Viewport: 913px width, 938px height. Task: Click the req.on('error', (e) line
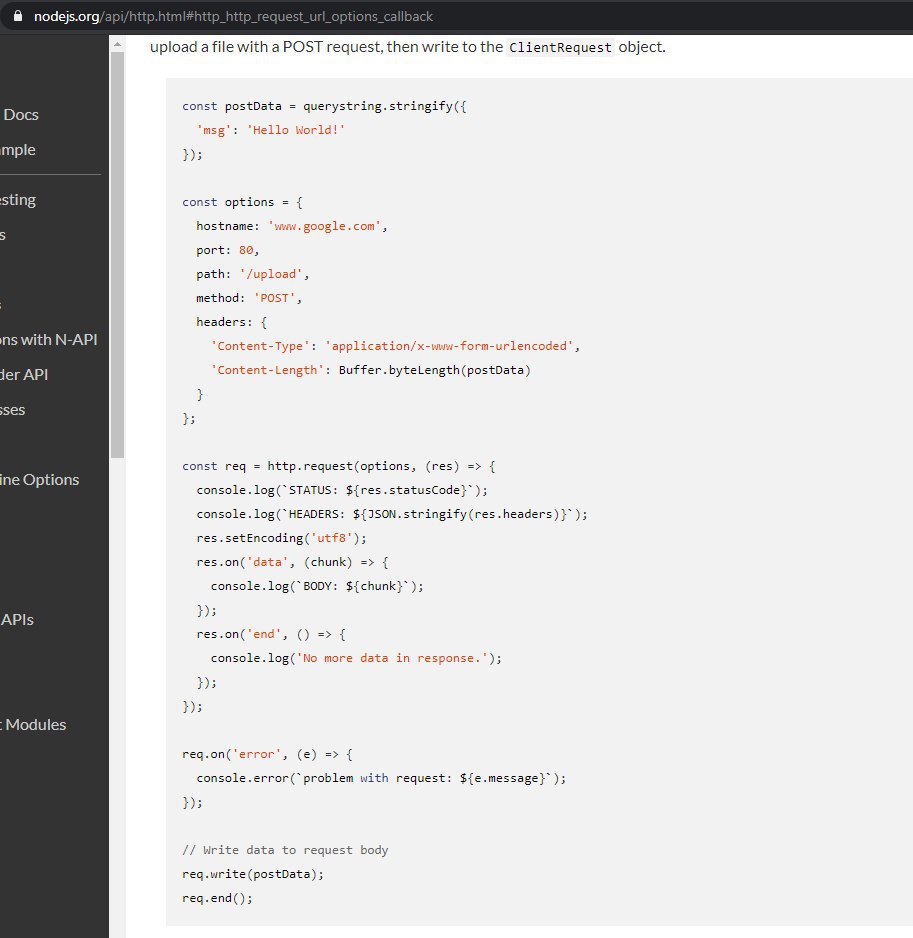pos(267,754)
